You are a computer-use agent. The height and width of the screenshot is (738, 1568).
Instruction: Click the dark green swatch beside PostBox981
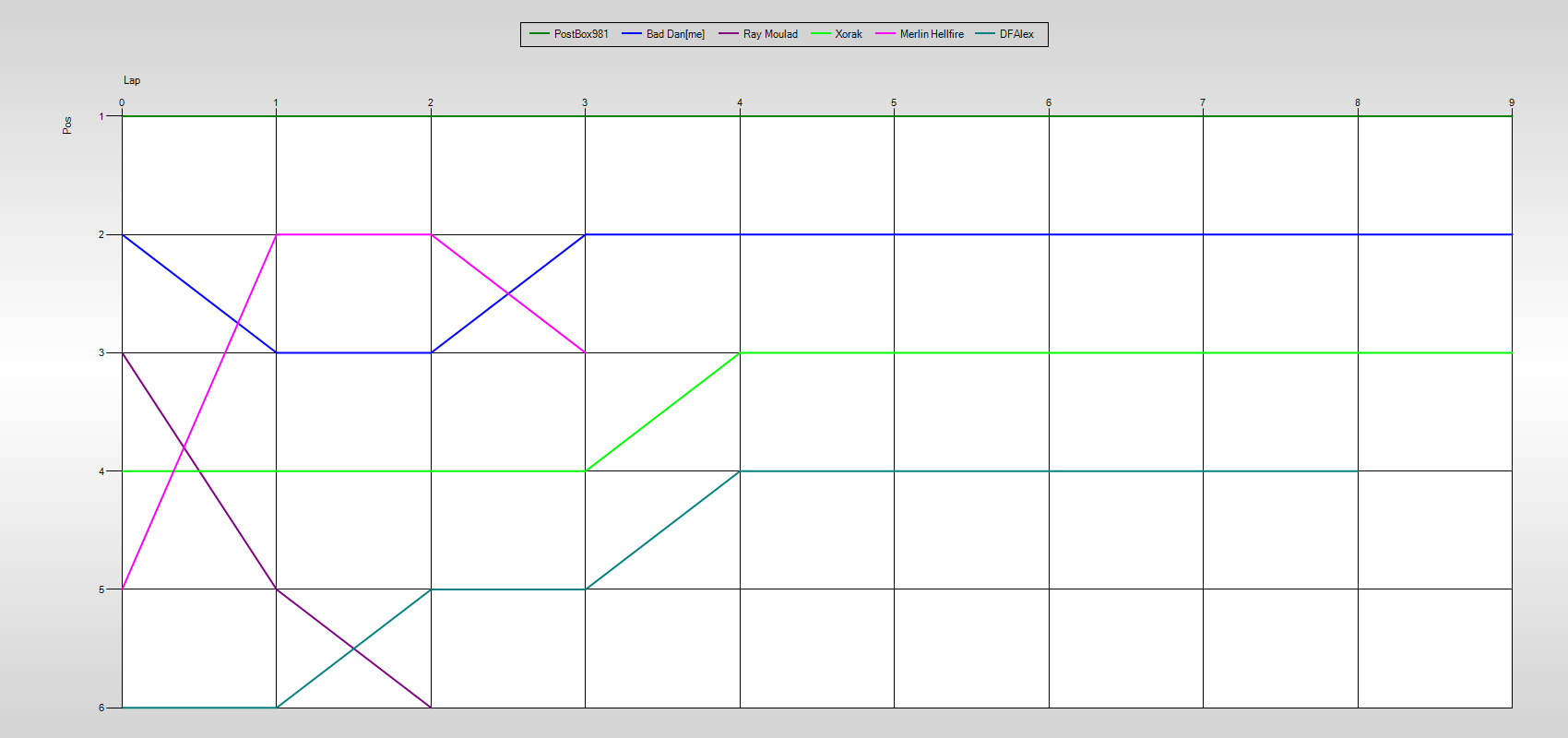[540, 34]
